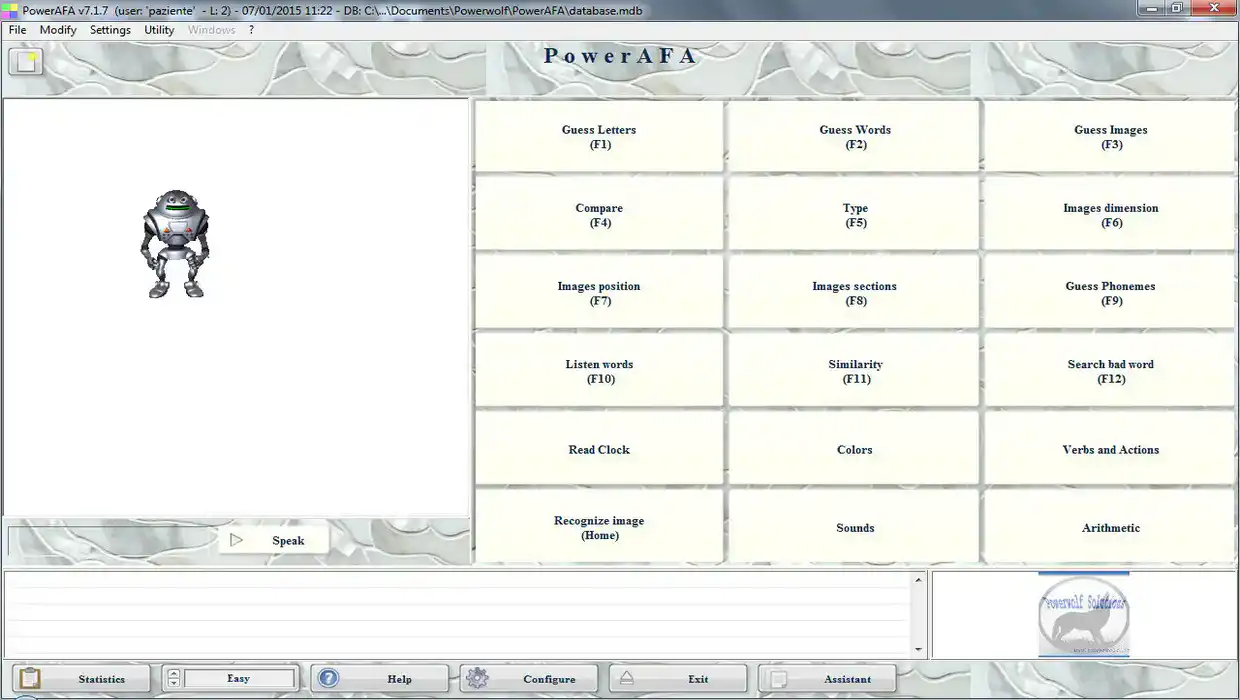1240x700 pixels.
Task: Open the Settings menu
Action: coord(110,30)
